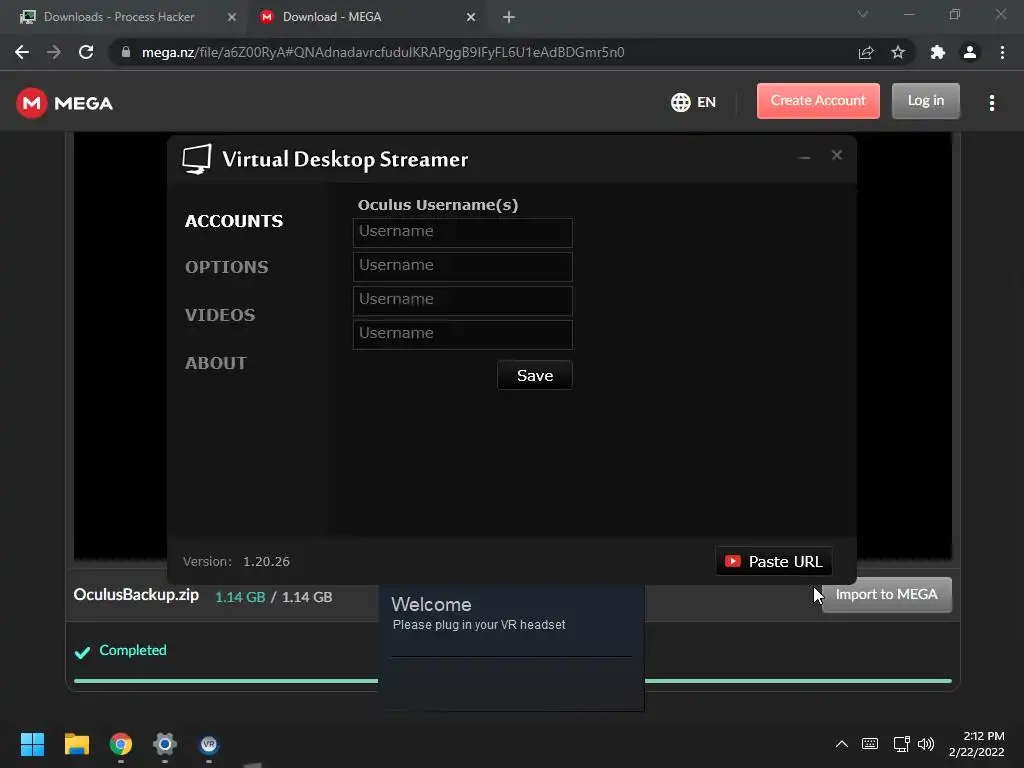The image size is (1024, 768).
Task: Click the Virtual Desktop Streamer monitor logo
Action: pos(197,159)
